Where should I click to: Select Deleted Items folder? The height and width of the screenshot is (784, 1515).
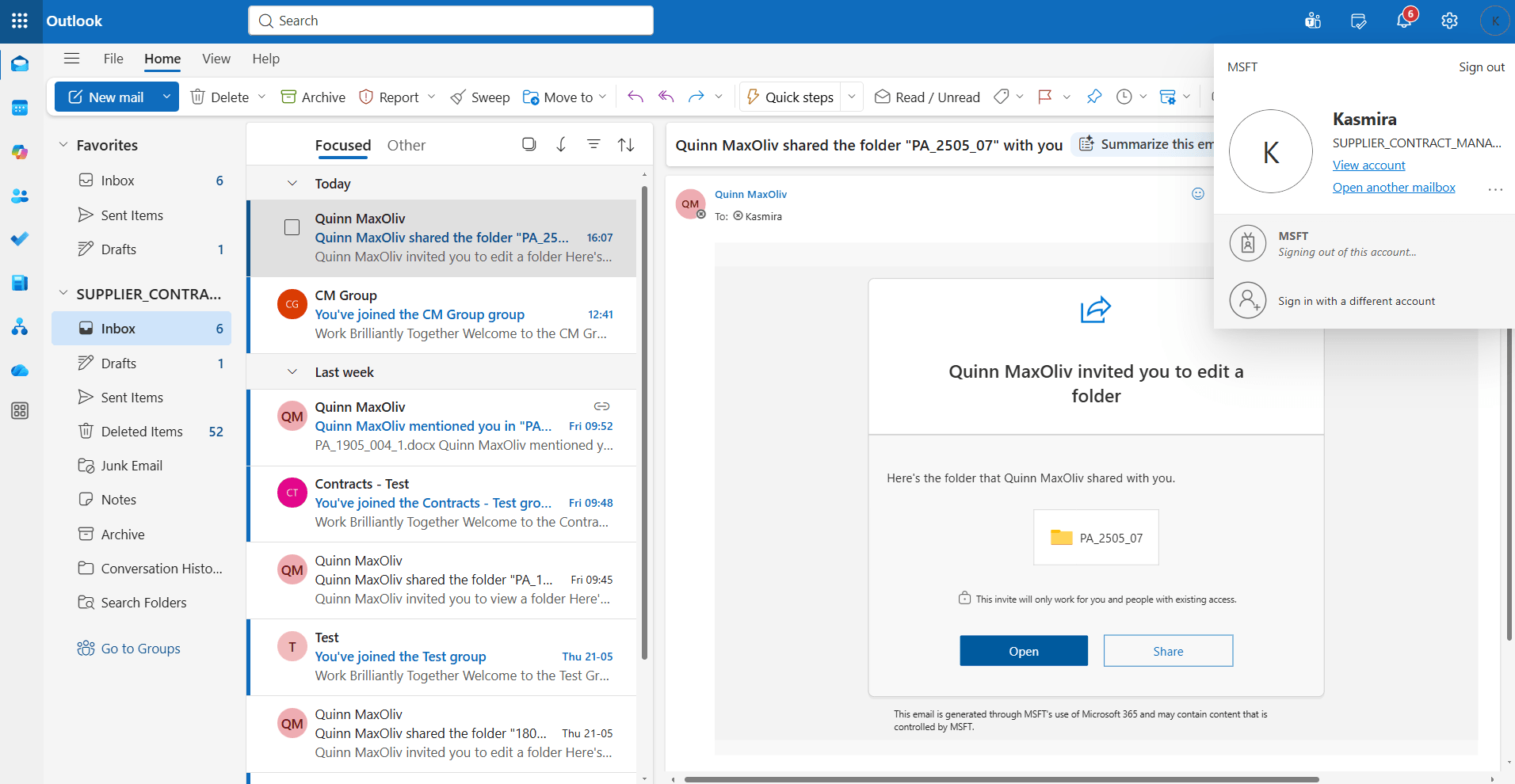142,432
